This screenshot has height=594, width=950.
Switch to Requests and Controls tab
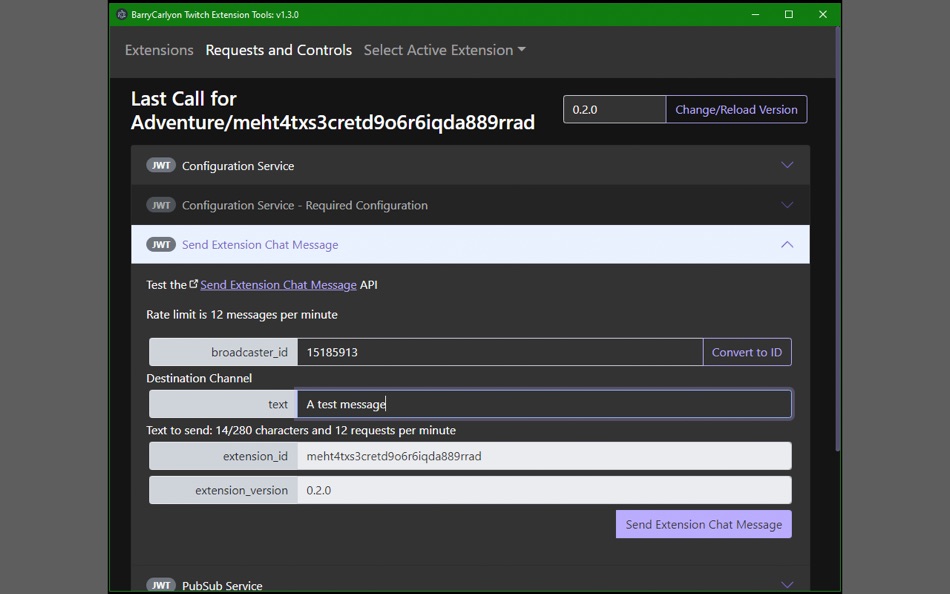tap(279, 50)
